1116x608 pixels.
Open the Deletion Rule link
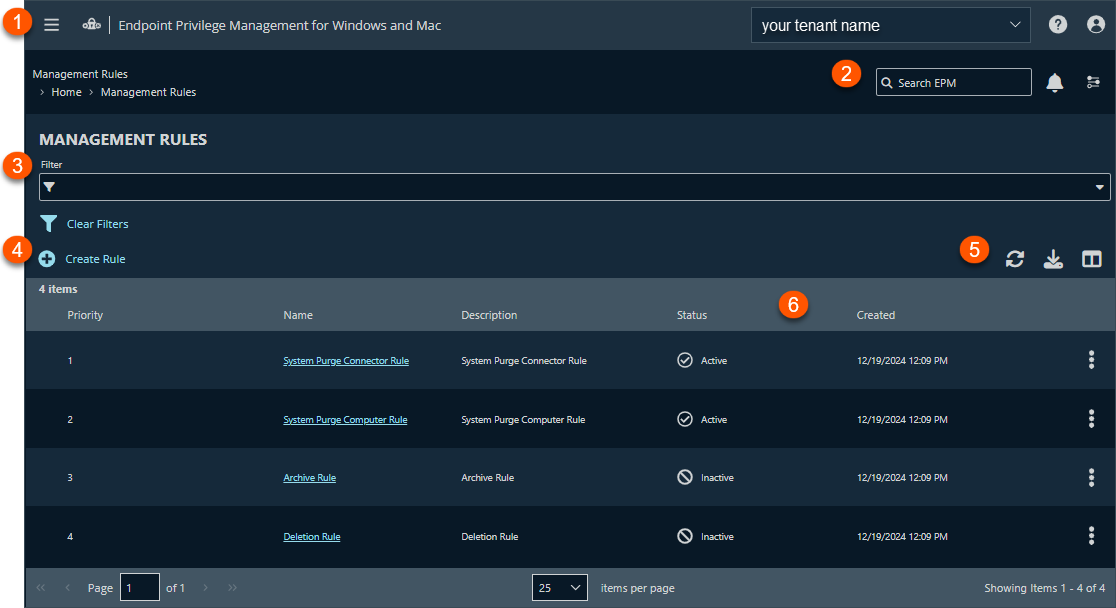[x=312, y=536]
